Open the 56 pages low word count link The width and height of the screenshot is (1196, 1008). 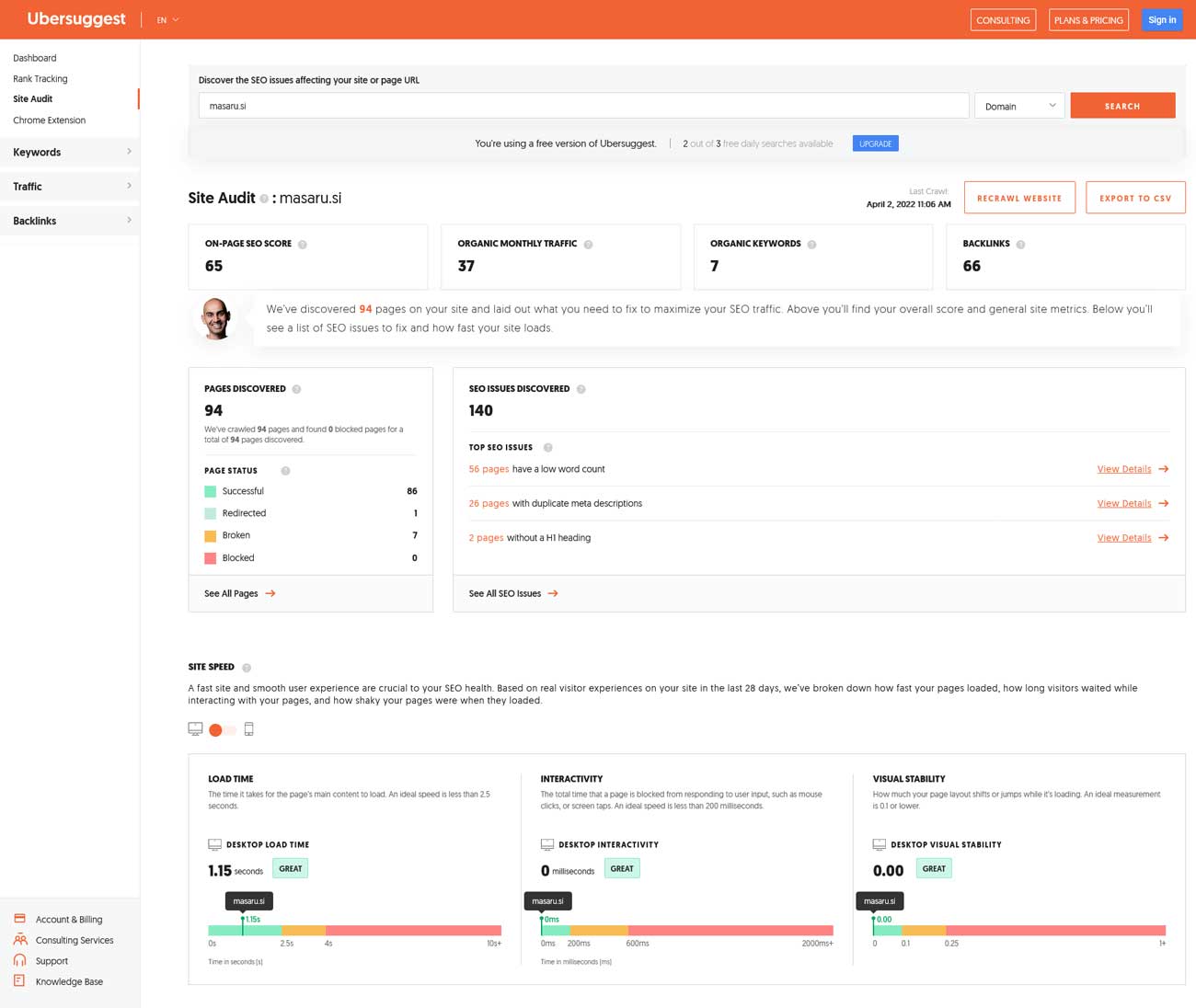pos(489,469)
